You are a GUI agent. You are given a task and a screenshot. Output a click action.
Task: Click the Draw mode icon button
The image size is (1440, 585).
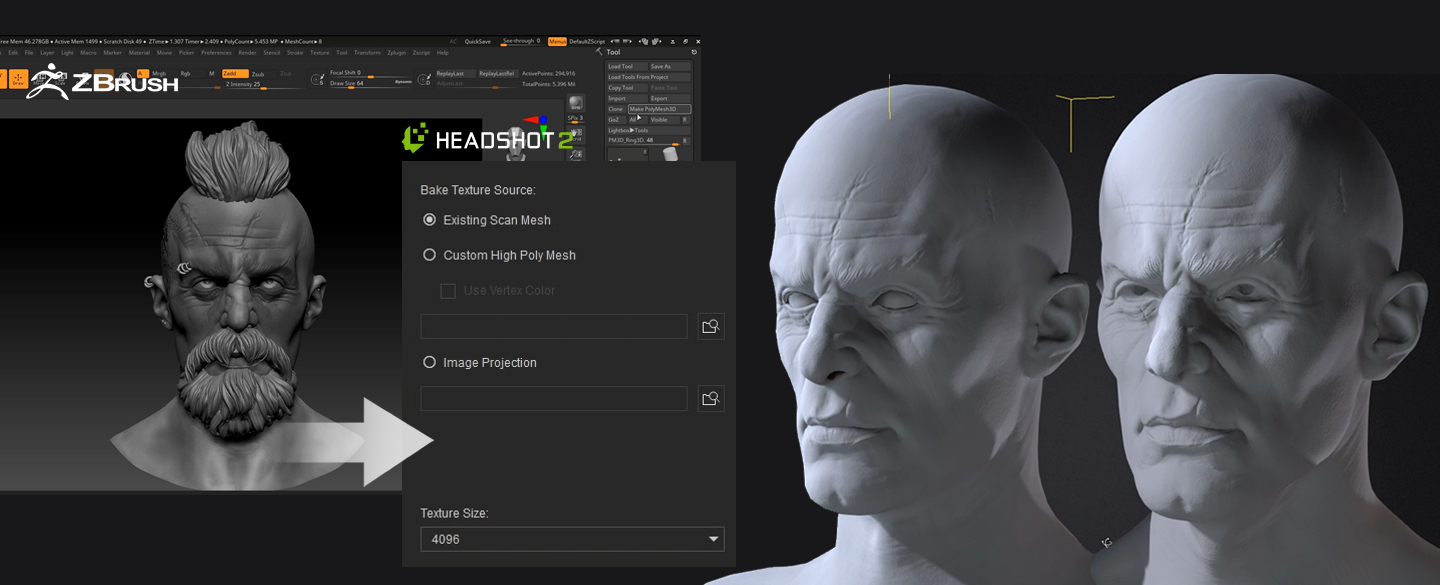click(18, 79)
